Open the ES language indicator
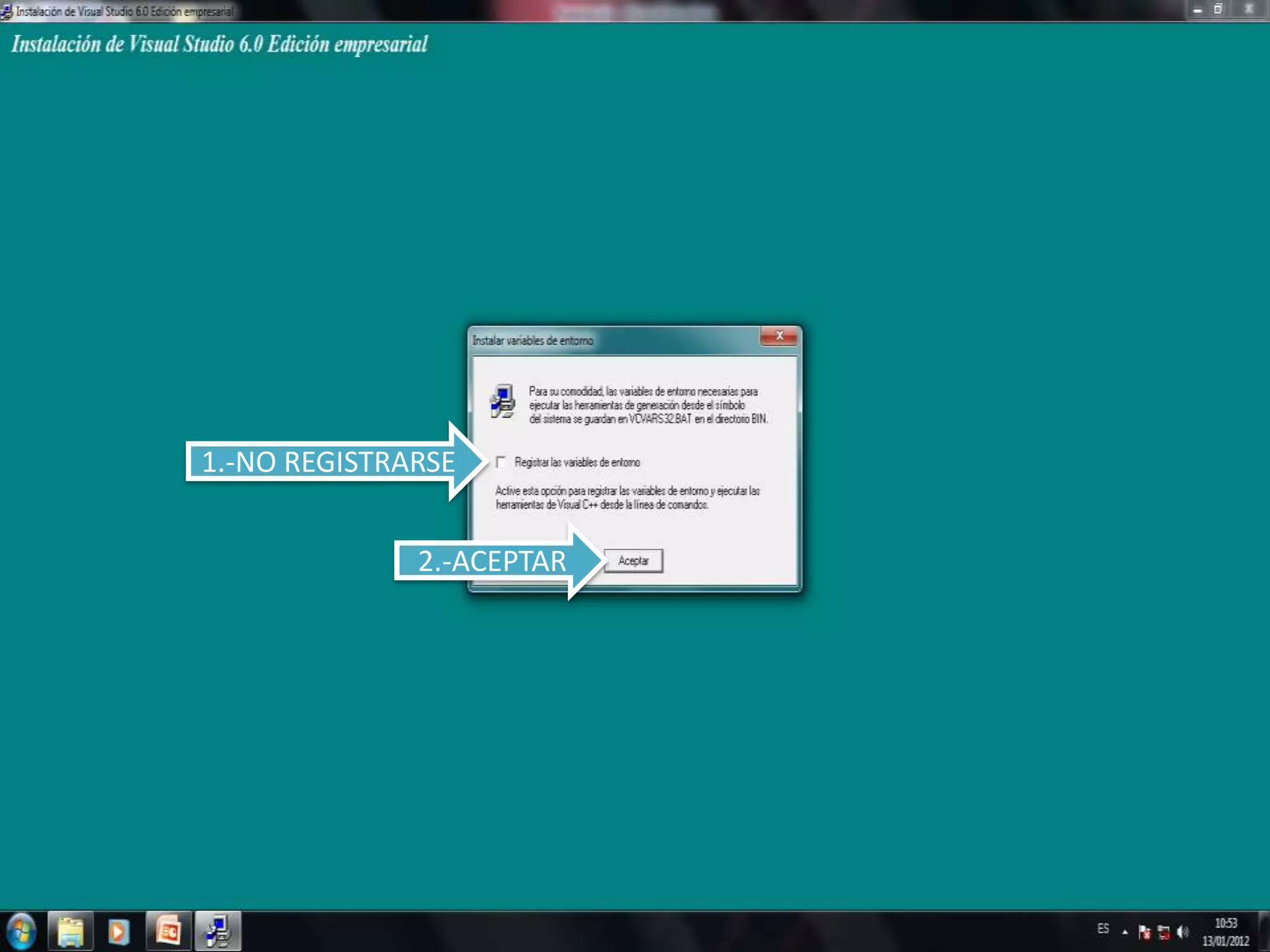This screenshot has height=952, width=1270. click(1103, 929)
